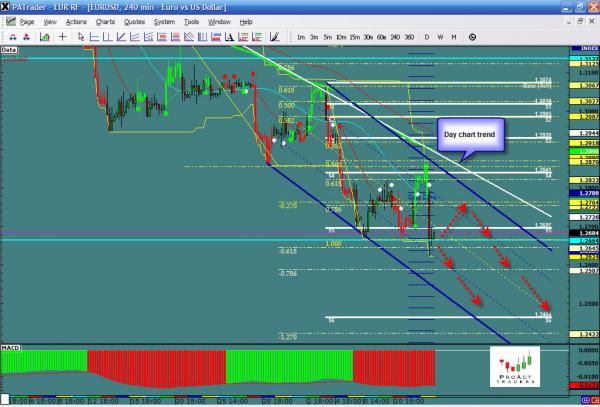Switch to the 240 minute timeframe

tap(394, 37)
